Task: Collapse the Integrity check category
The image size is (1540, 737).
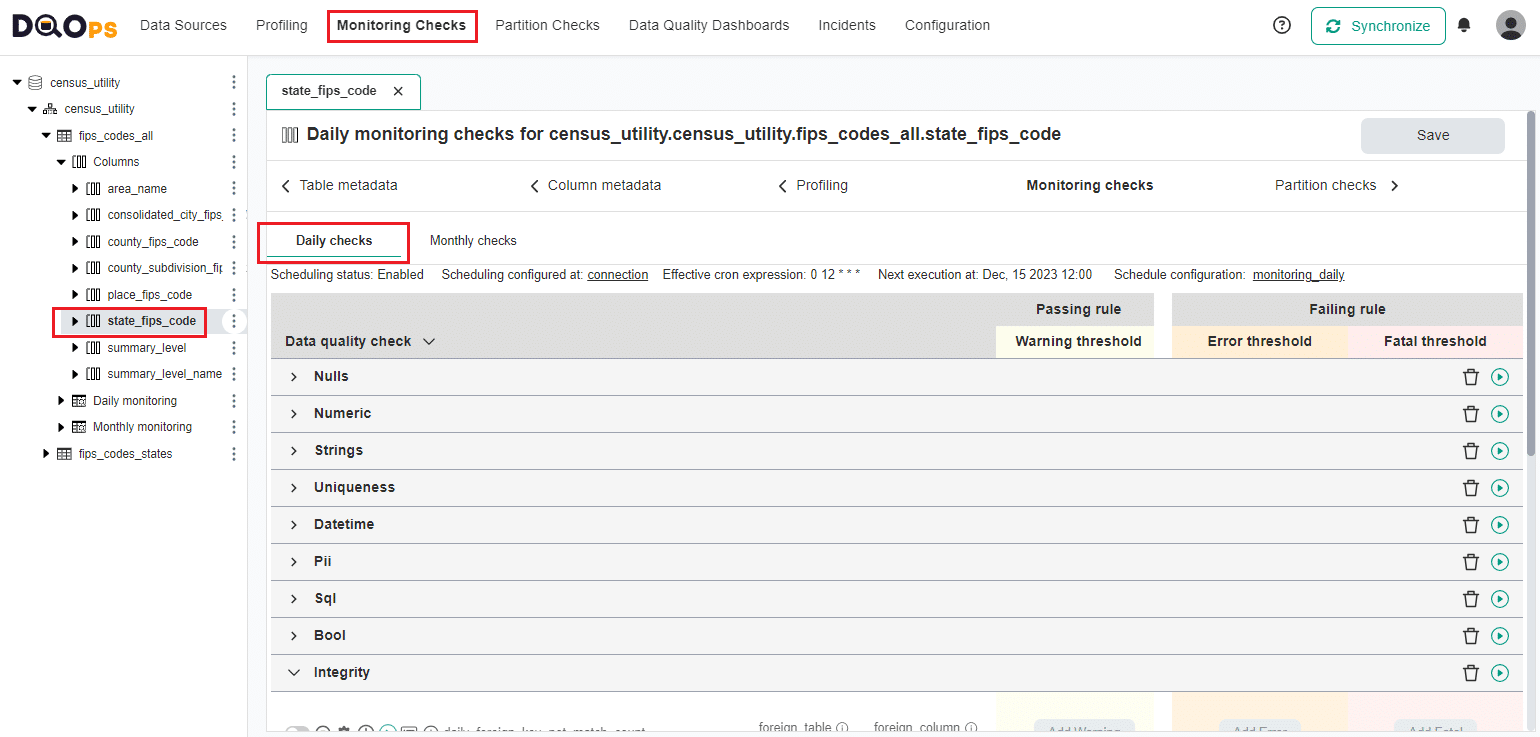Action: [293, 672]
